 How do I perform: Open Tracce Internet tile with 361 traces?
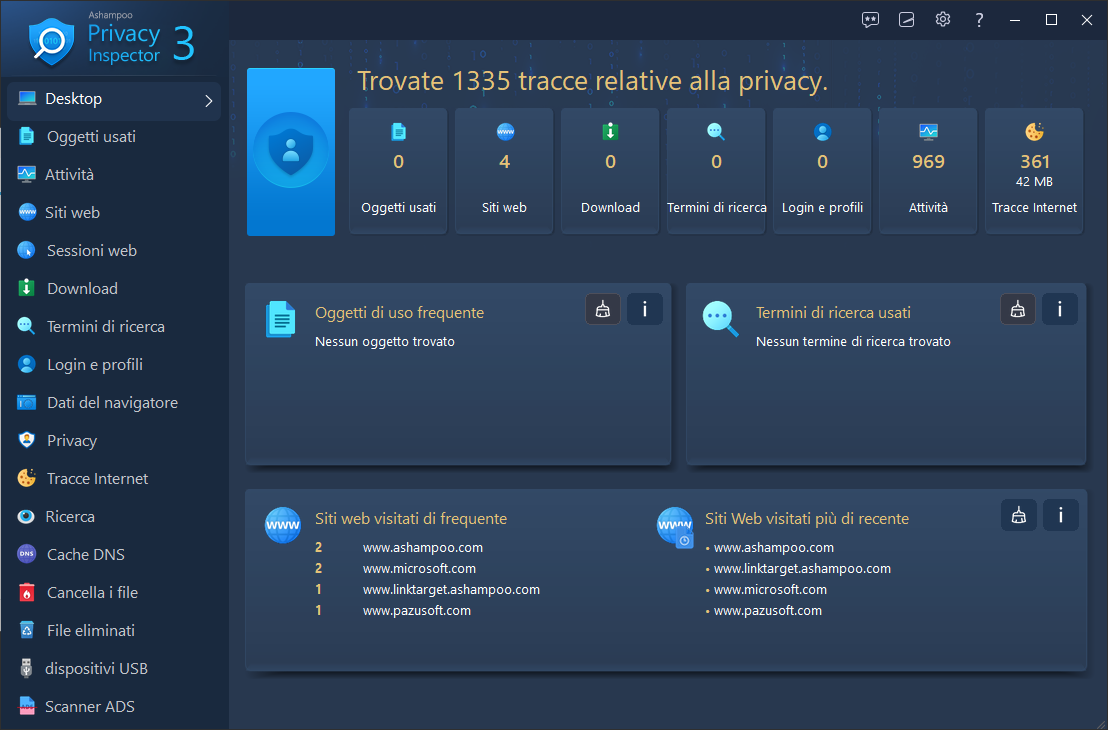pyautogui.click(x=1034, y=170)
